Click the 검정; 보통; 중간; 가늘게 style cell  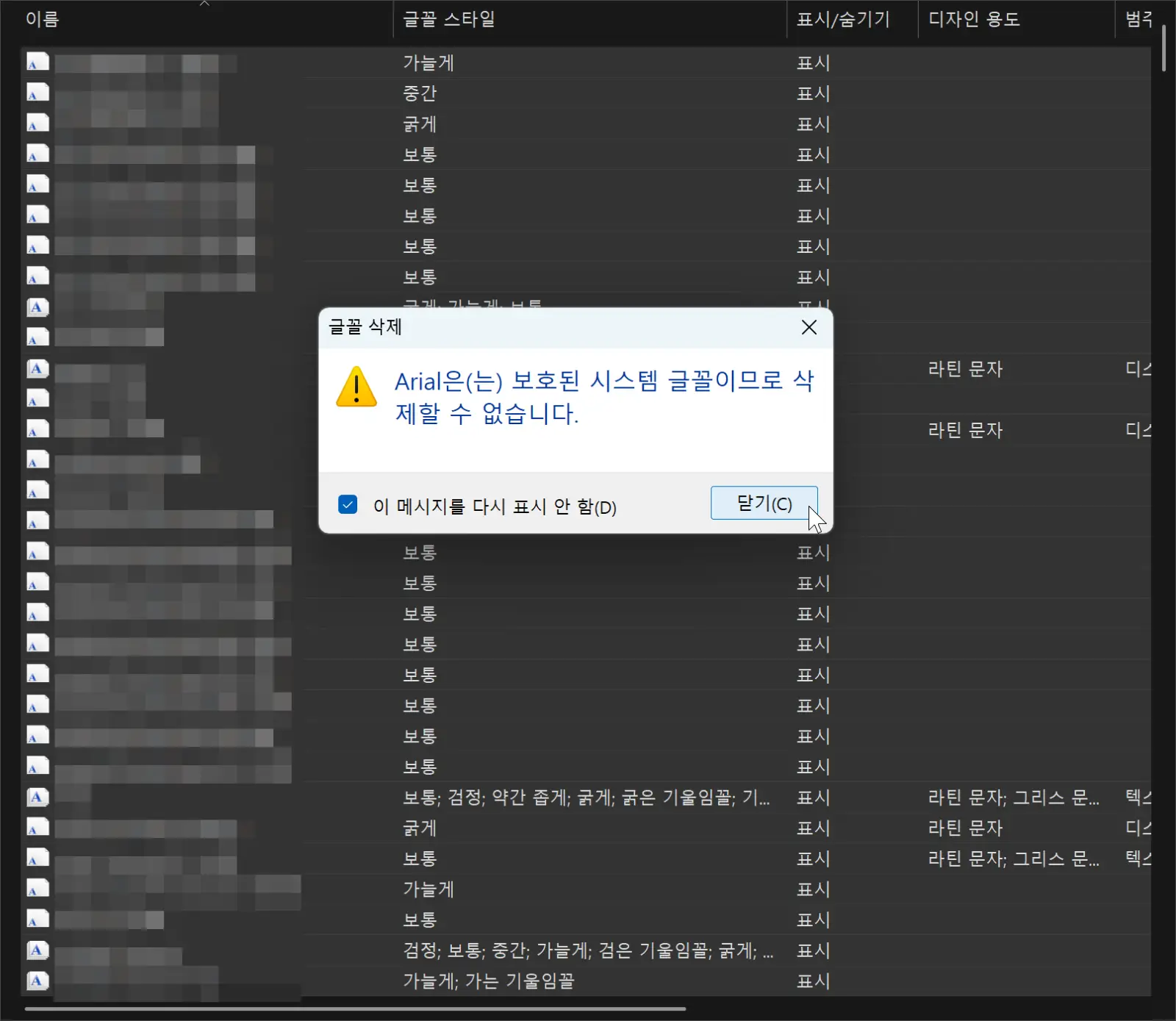(588, 950)
